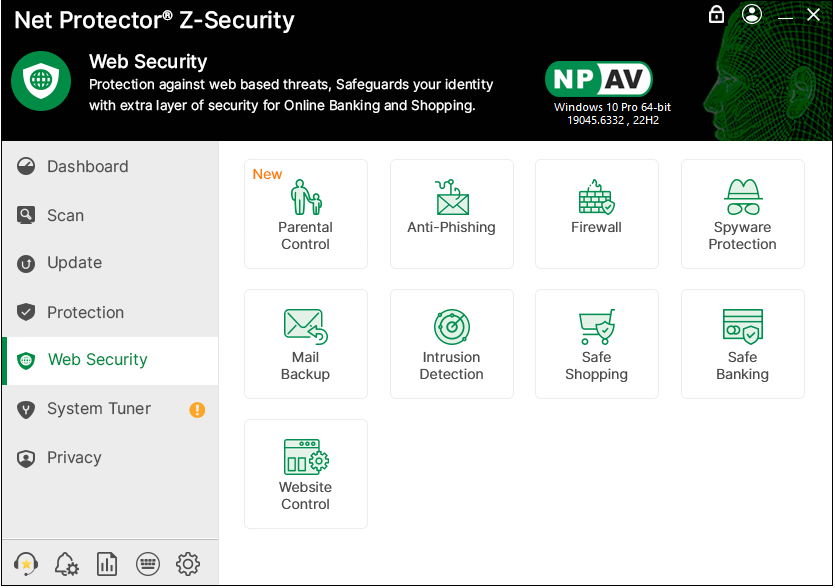Go to the Dashboard section
Screen dimensions: 835x588
(88, 167)
